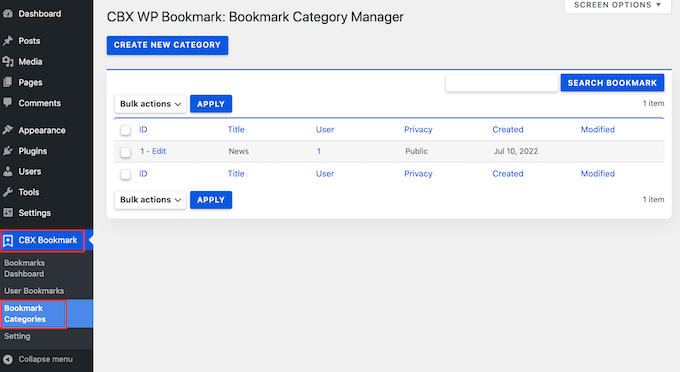The image size is (680, 372).
Task: Open the Settings menu item
Action: pos(34,213)
